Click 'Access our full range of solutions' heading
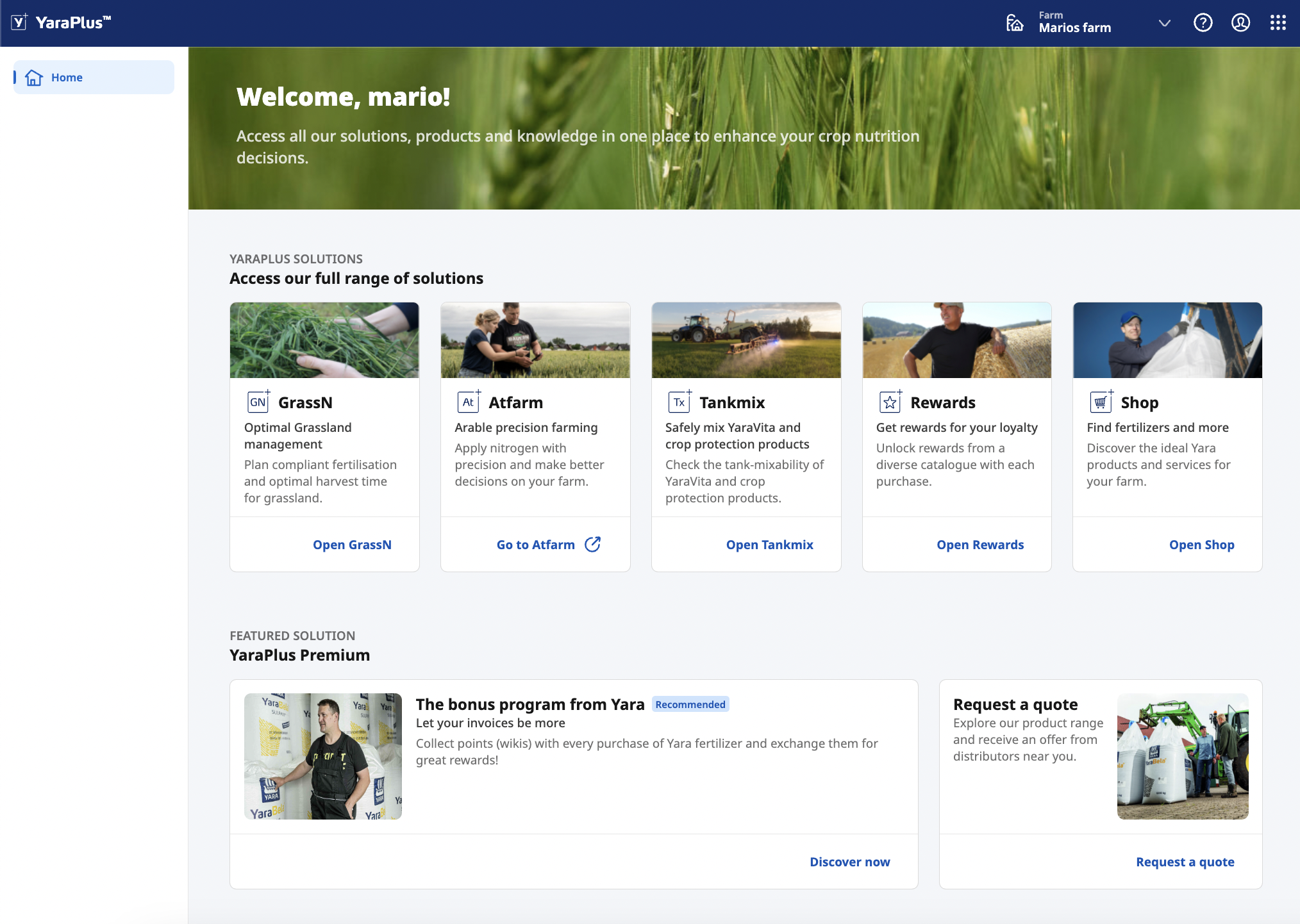 click(x=356, y=278)
